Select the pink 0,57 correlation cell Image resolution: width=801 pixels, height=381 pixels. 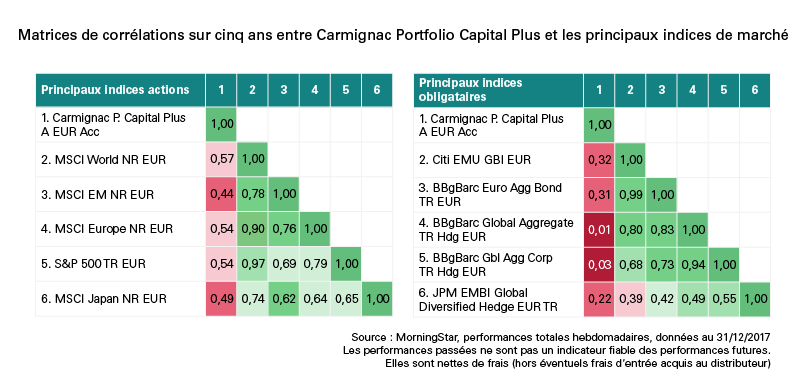[221, 160]
